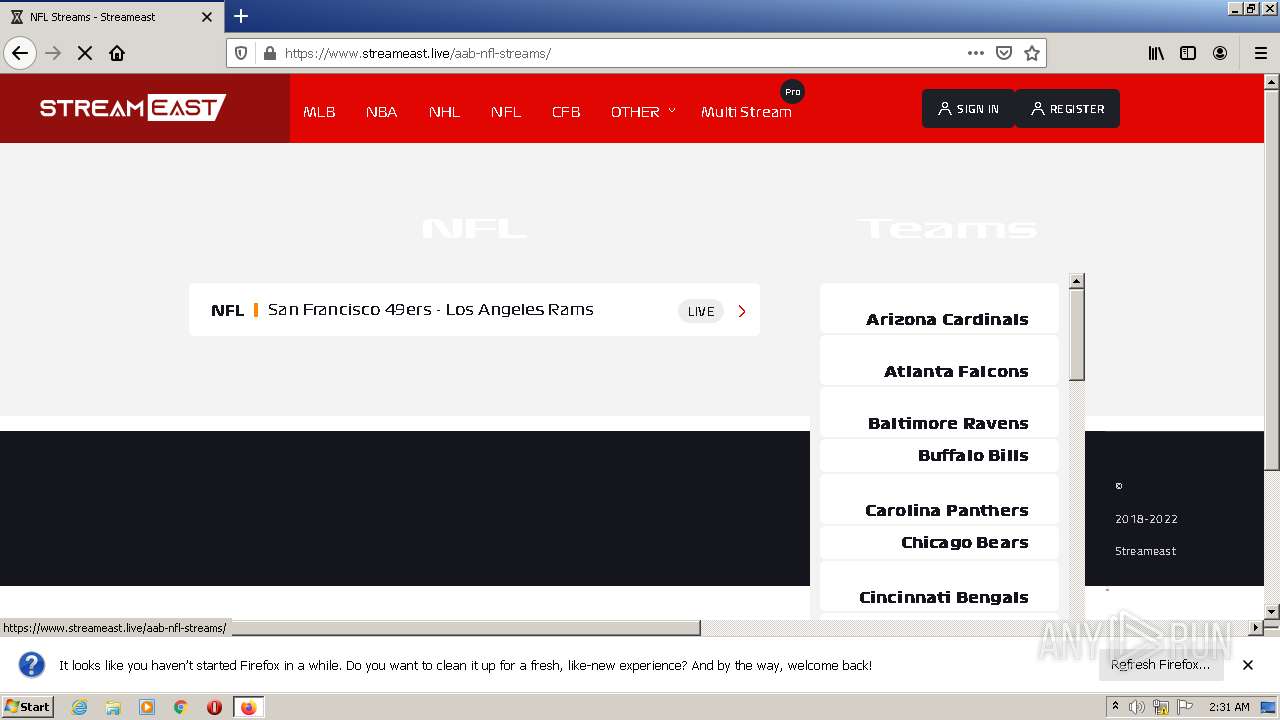Open page actions three-dot menu
This screenshot has width=1280, height=720.
click(x=976, y=53)
